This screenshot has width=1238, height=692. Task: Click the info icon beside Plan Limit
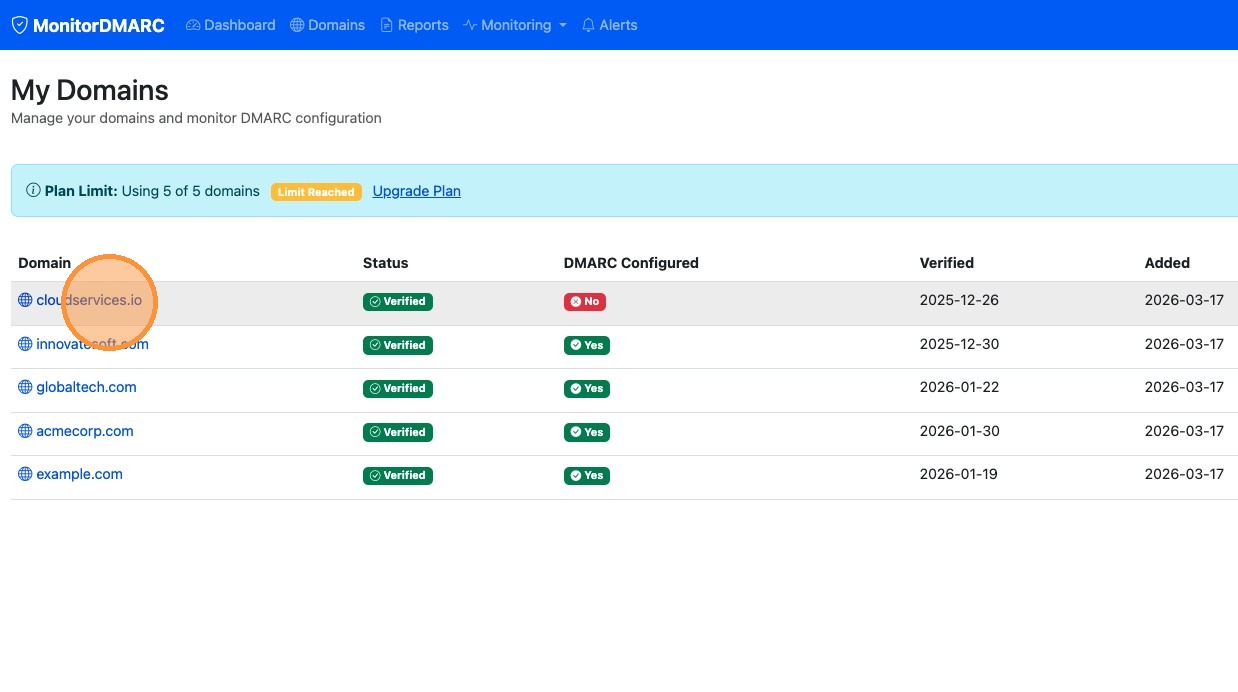click(33, 190)
